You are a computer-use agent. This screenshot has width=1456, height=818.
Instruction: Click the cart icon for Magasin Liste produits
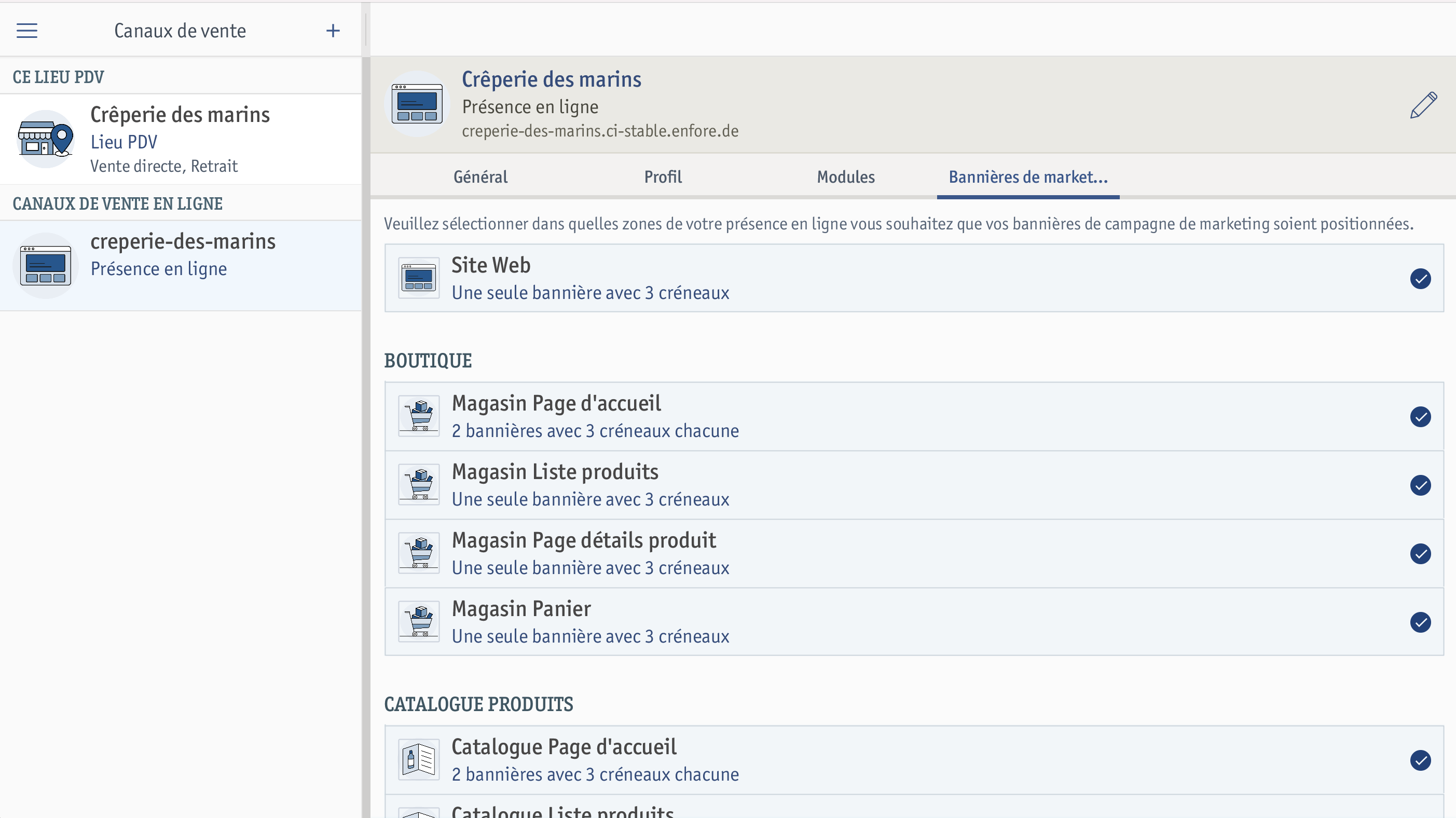pos(419,484)
